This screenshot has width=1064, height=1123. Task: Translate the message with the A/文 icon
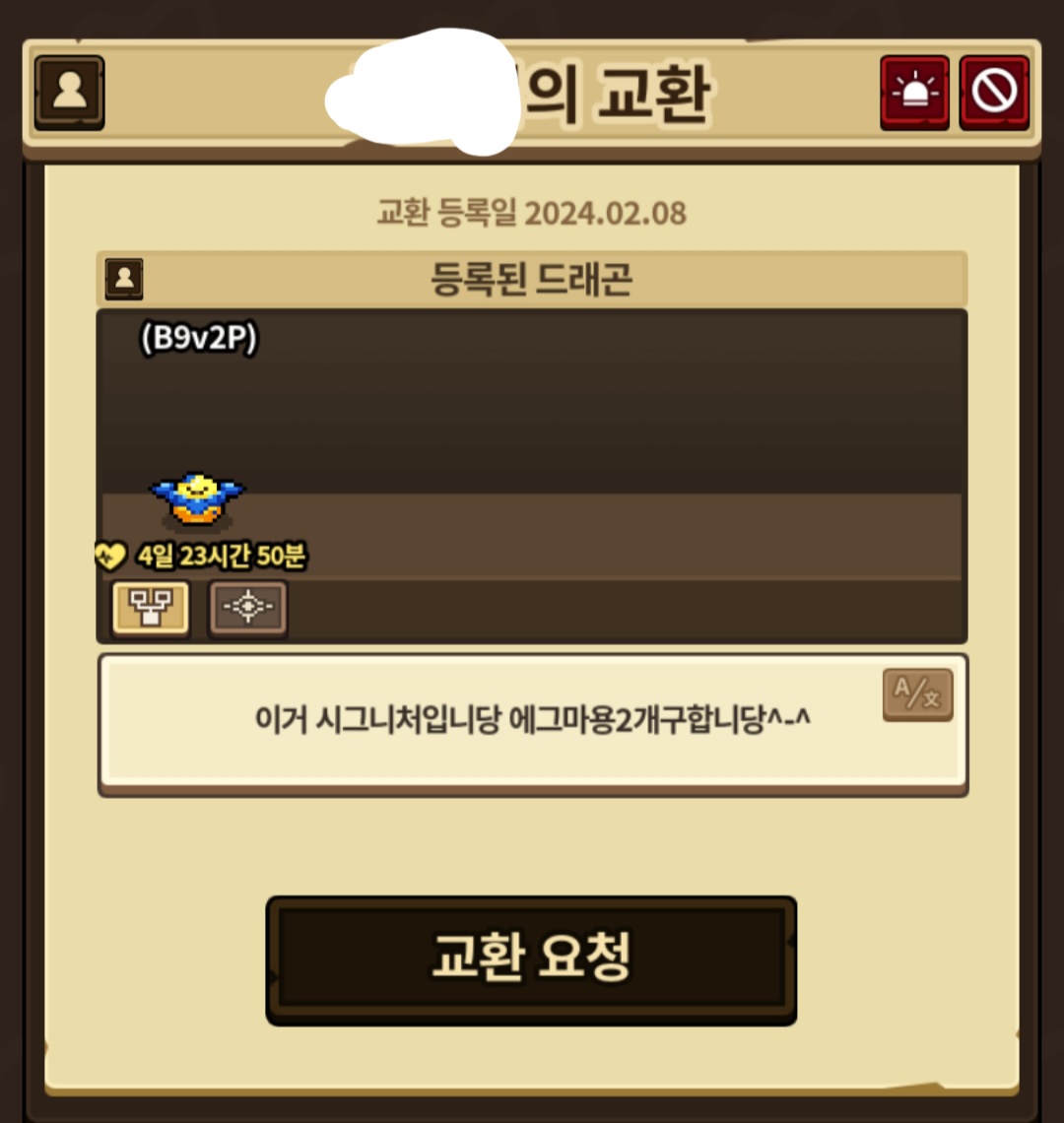[x=917, y=694]
